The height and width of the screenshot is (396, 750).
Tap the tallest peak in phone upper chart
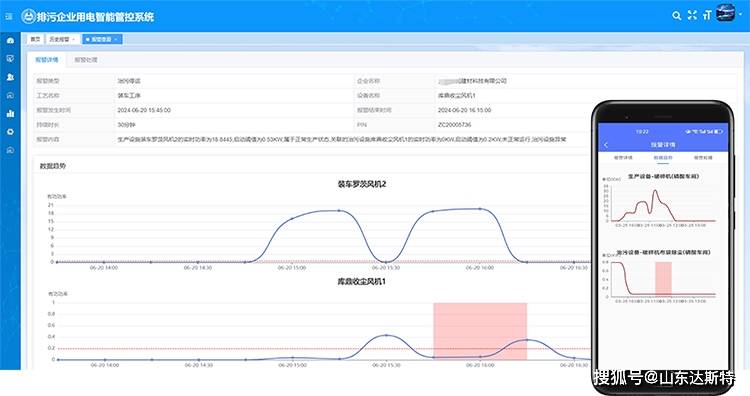pyautogui.click(x=655, y=191)
